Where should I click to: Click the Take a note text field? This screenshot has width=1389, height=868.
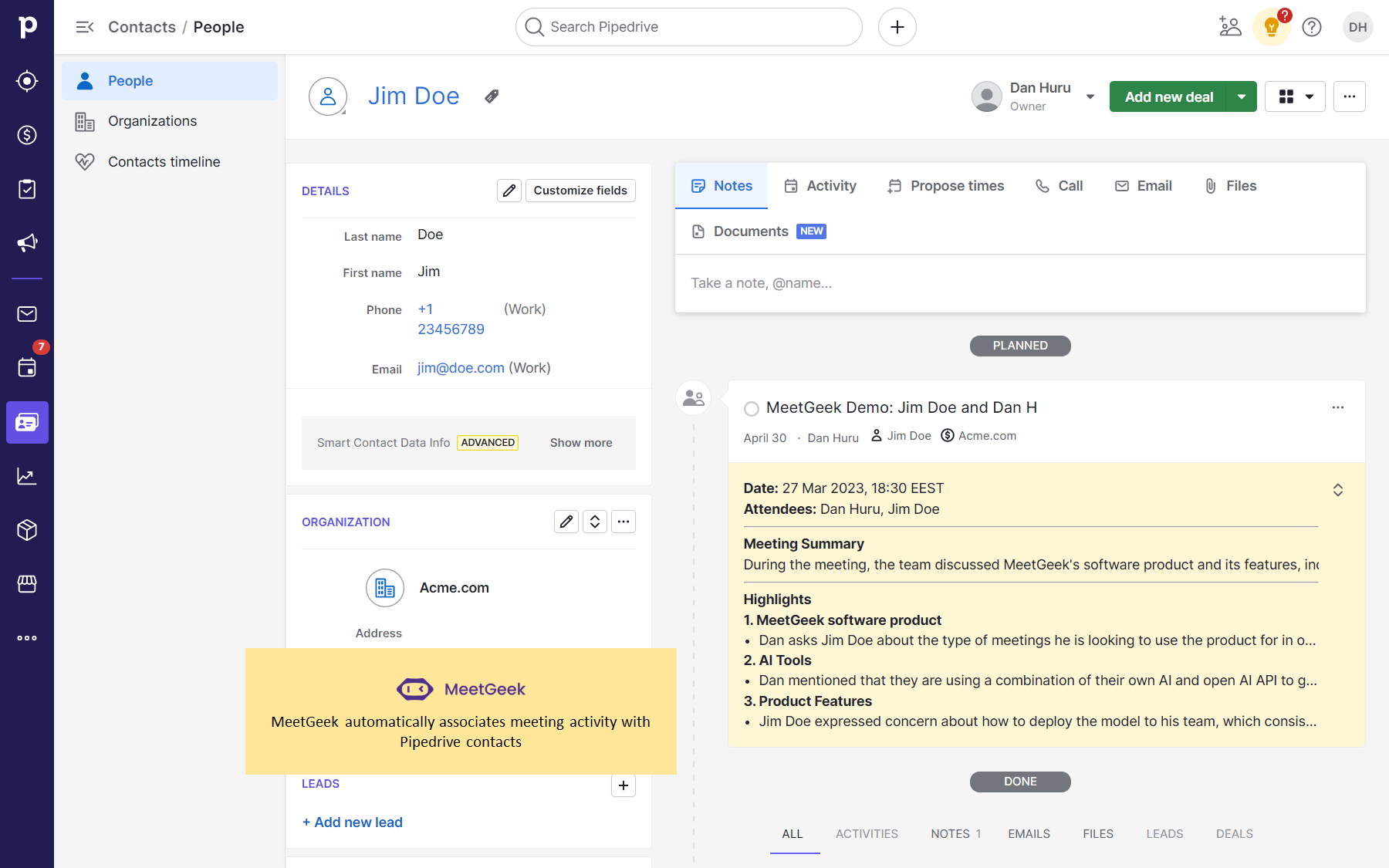coord(1019,283)
